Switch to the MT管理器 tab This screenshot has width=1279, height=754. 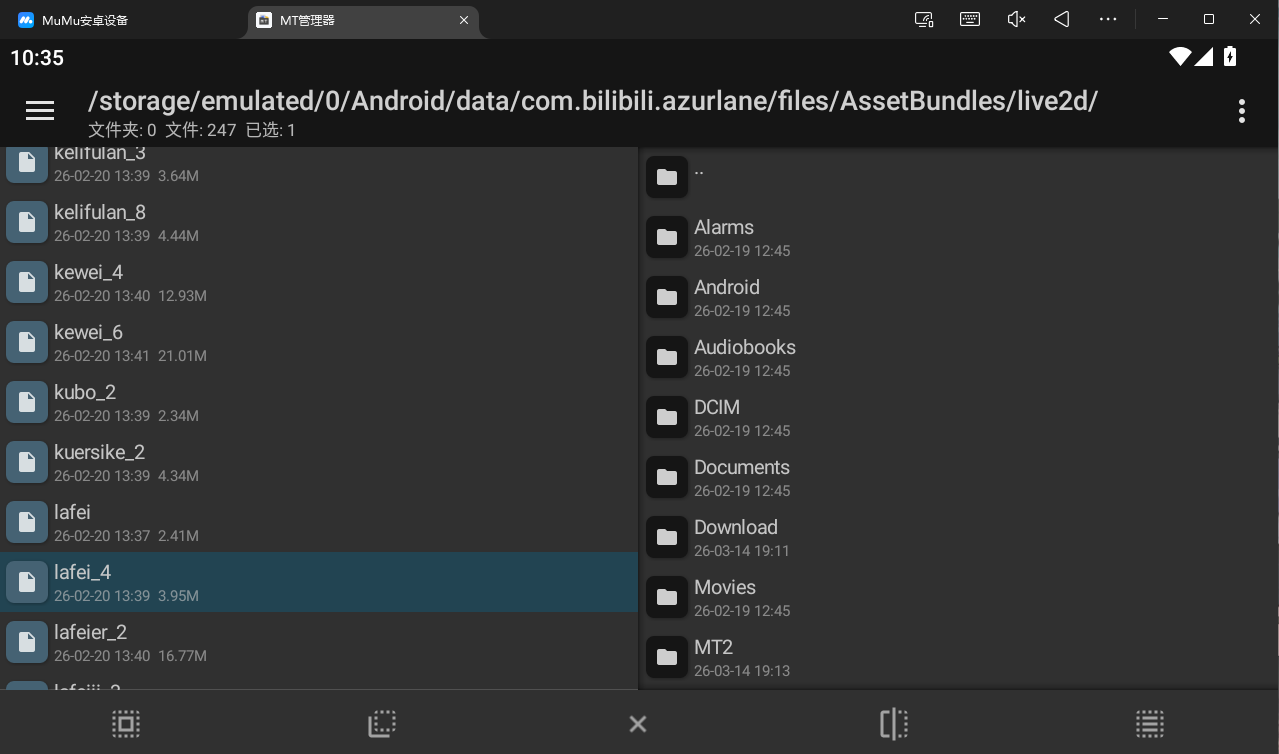point(350,20)
